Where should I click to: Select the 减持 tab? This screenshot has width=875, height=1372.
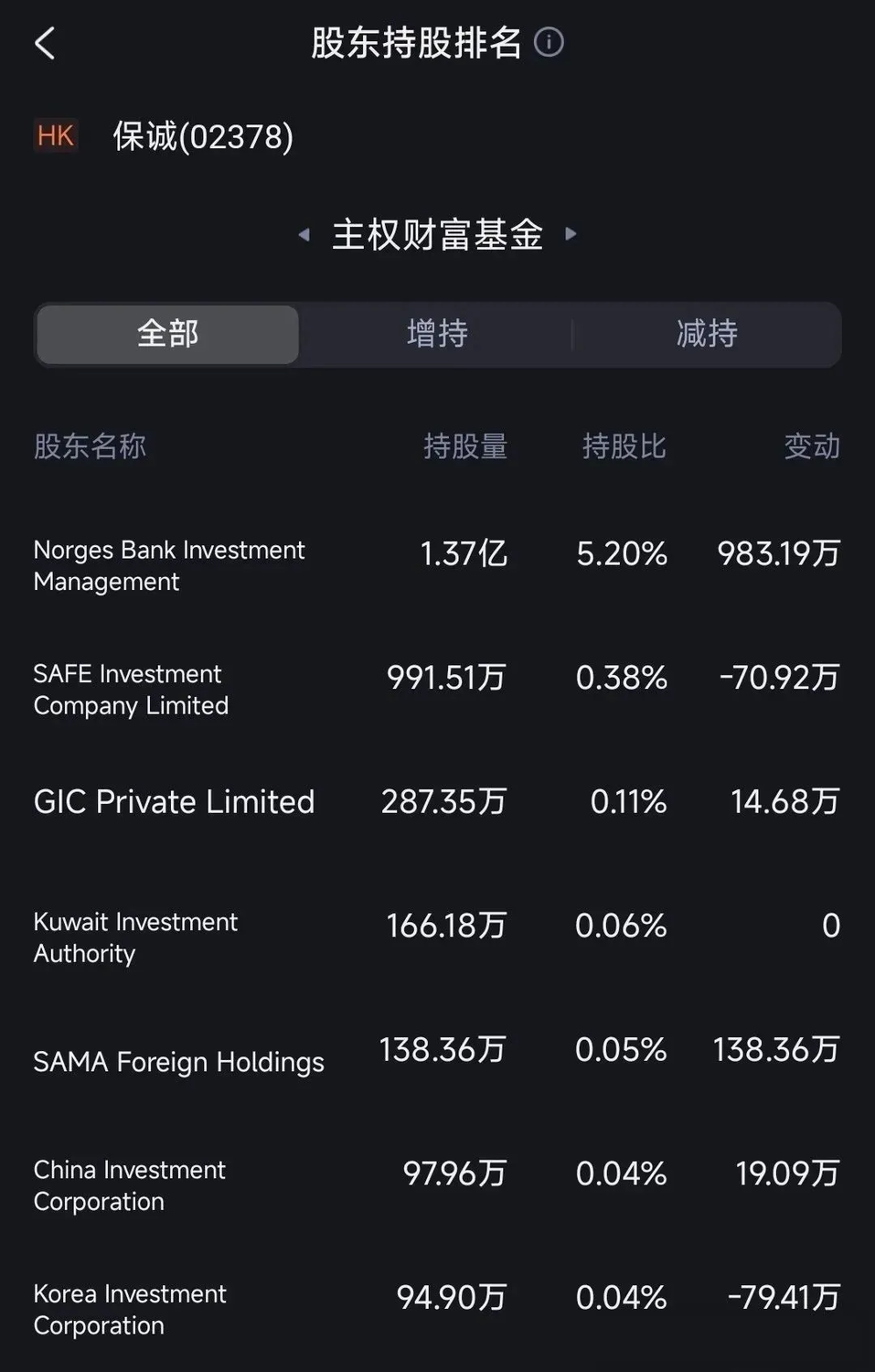[x=707, y=334]
